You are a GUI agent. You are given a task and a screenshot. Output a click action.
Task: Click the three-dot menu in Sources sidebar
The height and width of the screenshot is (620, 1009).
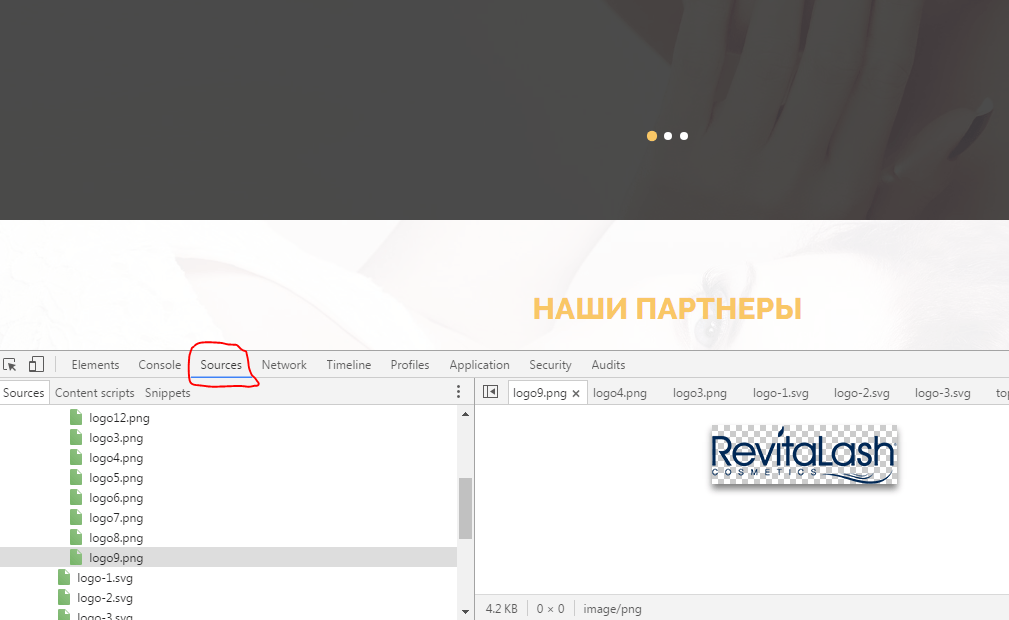[x=459, y=392]
